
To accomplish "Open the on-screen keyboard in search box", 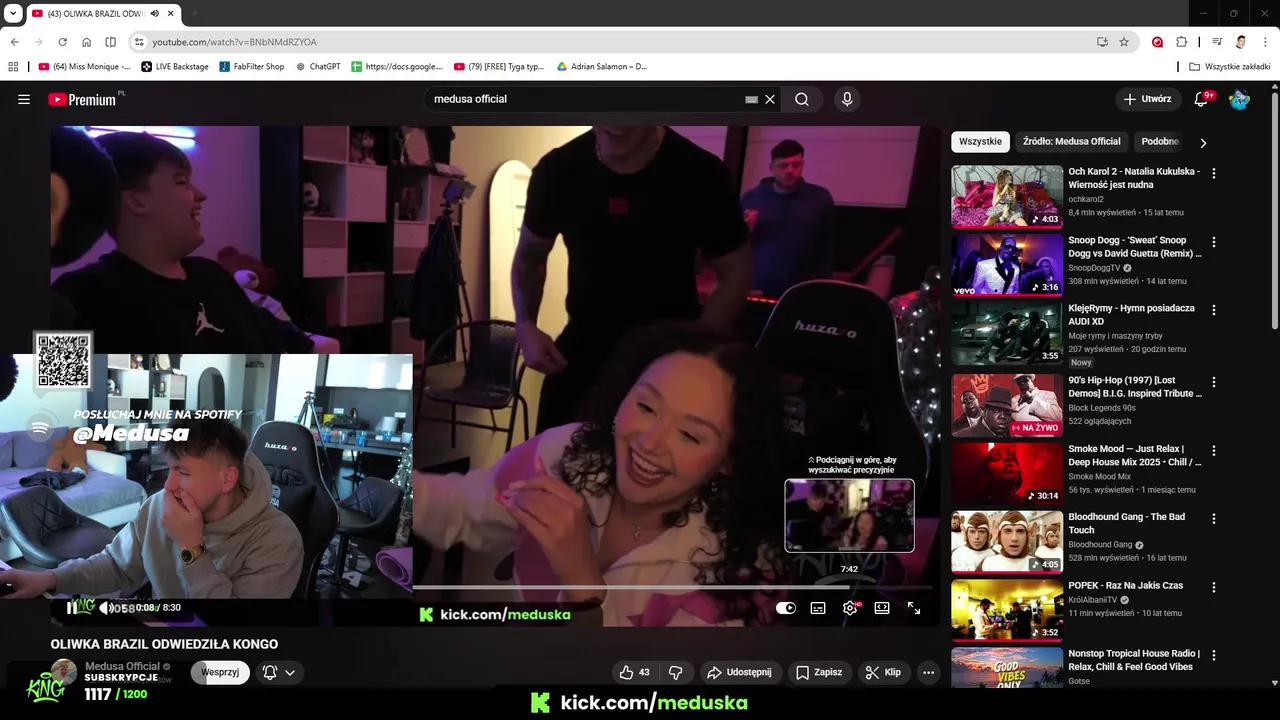I will click(751, 99).
